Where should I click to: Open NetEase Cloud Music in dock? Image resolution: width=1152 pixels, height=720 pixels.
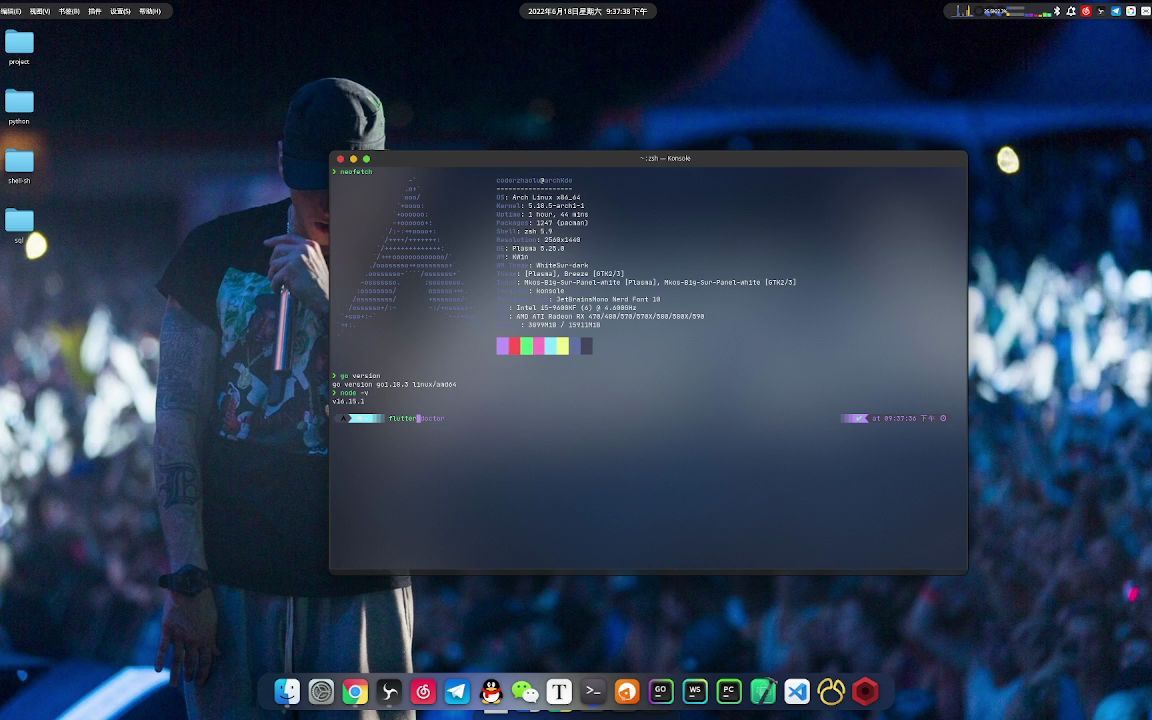tap(423, 691)
